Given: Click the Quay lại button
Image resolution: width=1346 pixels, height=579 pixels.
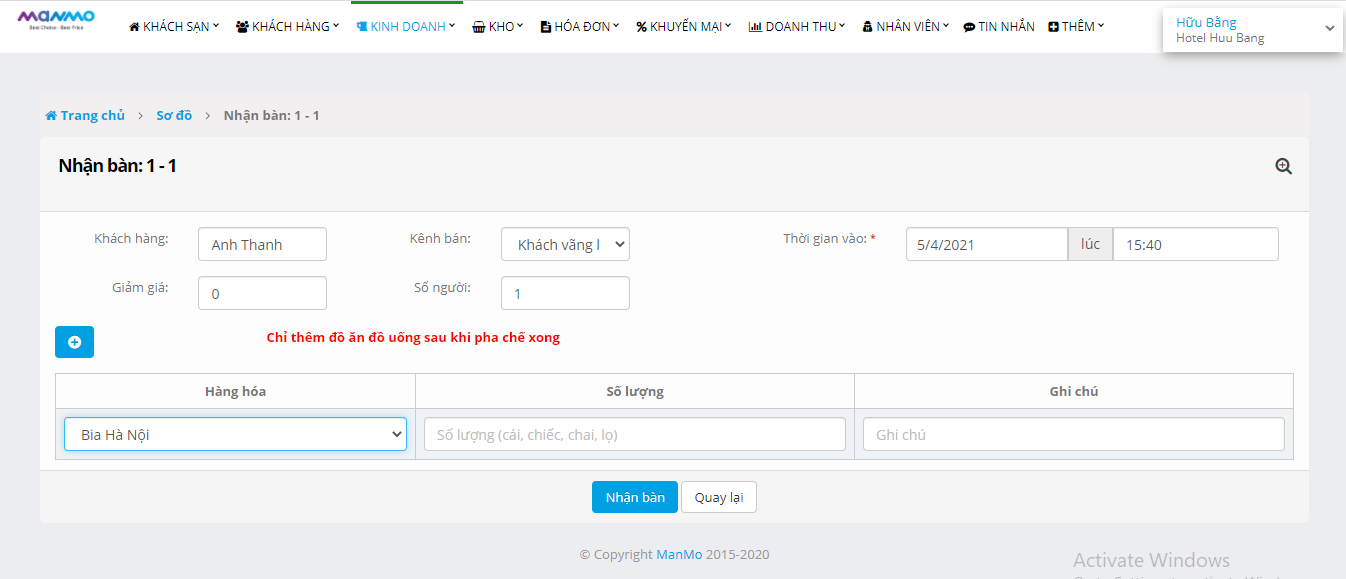Looking at the screenshot, I should point(718,497).
